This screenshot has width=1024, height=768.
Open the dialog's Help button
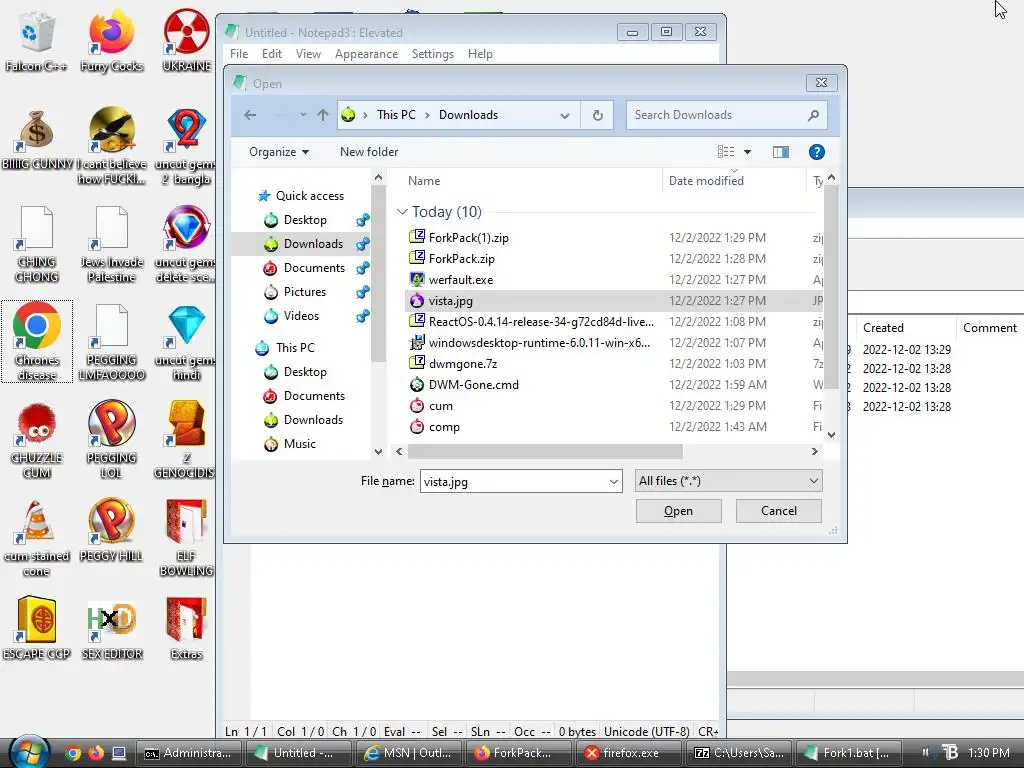pyautogui.click(x=816, y=152)
